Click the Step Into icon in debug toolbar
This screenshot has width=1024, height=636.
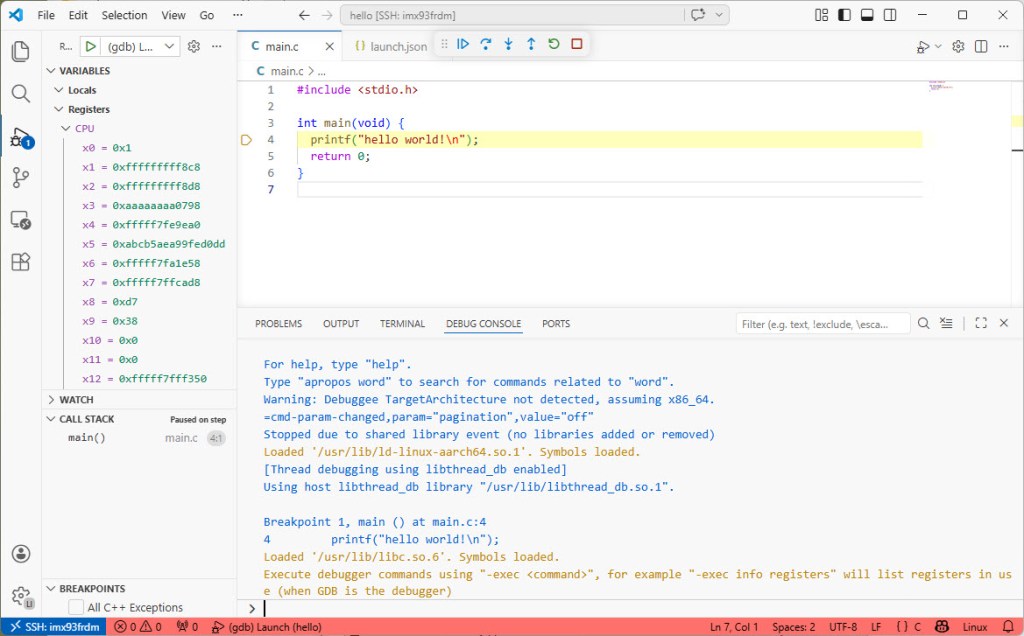pyautogui.click(x=509, y=44)
